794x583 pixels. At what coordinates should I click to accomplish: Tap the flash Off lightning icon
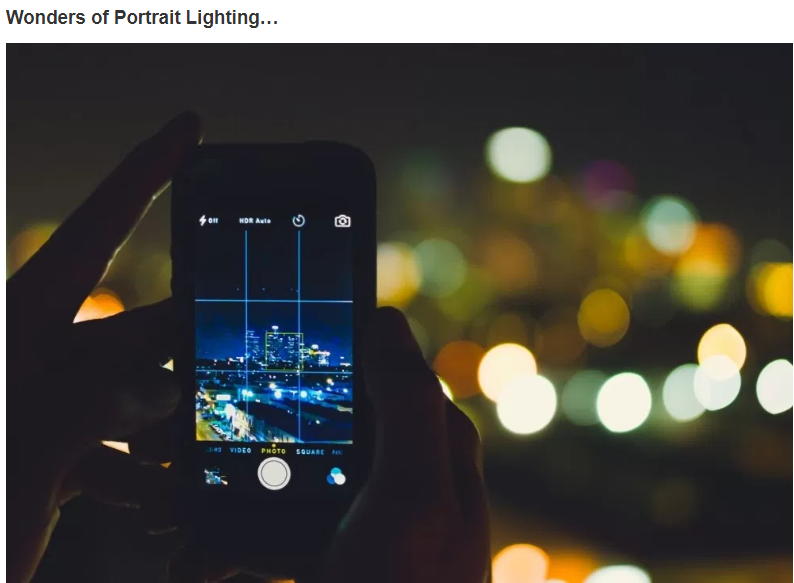208,220
